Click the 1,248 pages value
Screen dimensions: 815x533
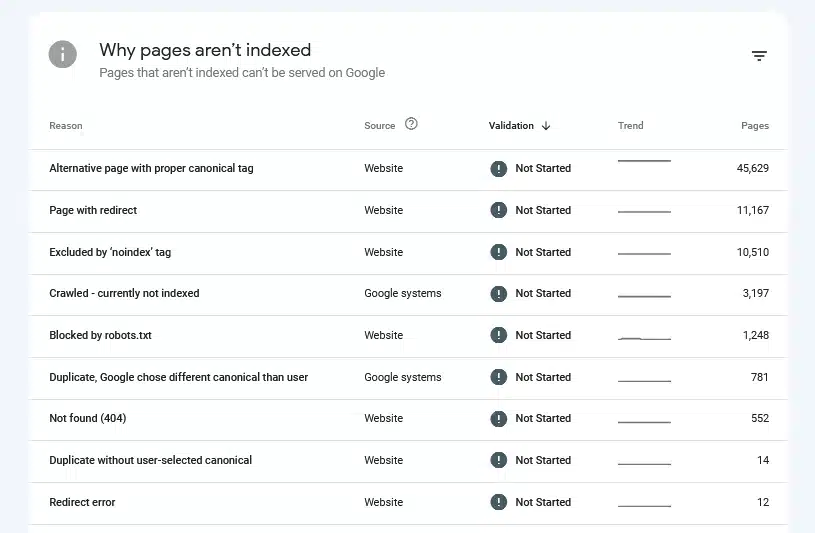point(756,335)
